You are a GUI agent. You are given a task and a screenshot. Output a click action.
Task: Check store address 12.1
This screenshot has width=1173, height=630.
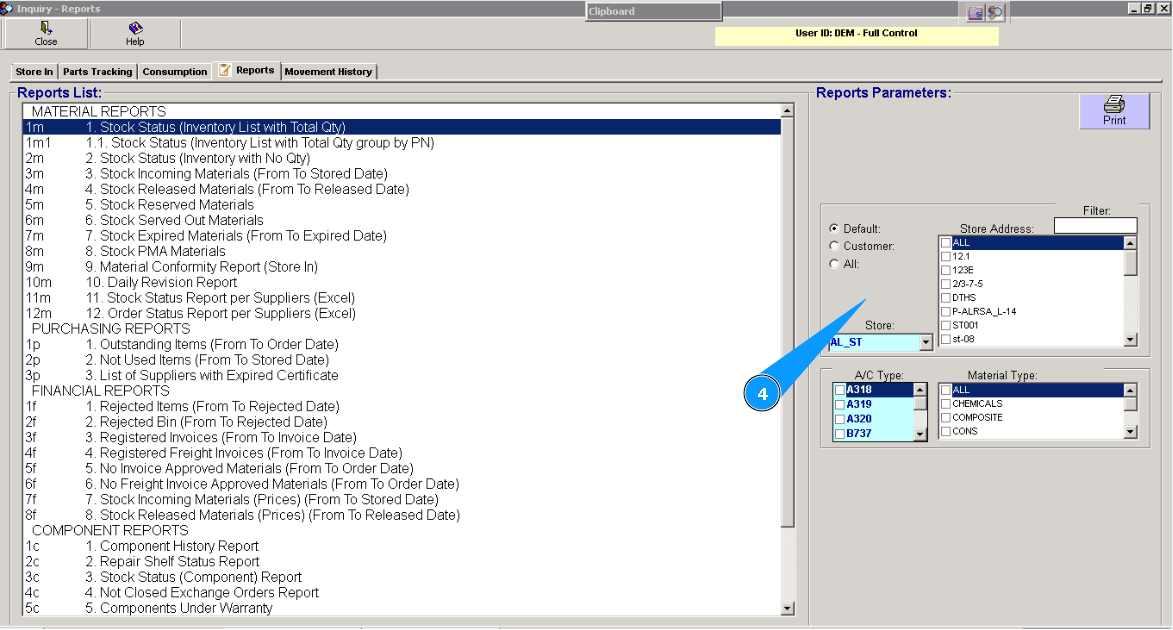[x=946, y=257]
